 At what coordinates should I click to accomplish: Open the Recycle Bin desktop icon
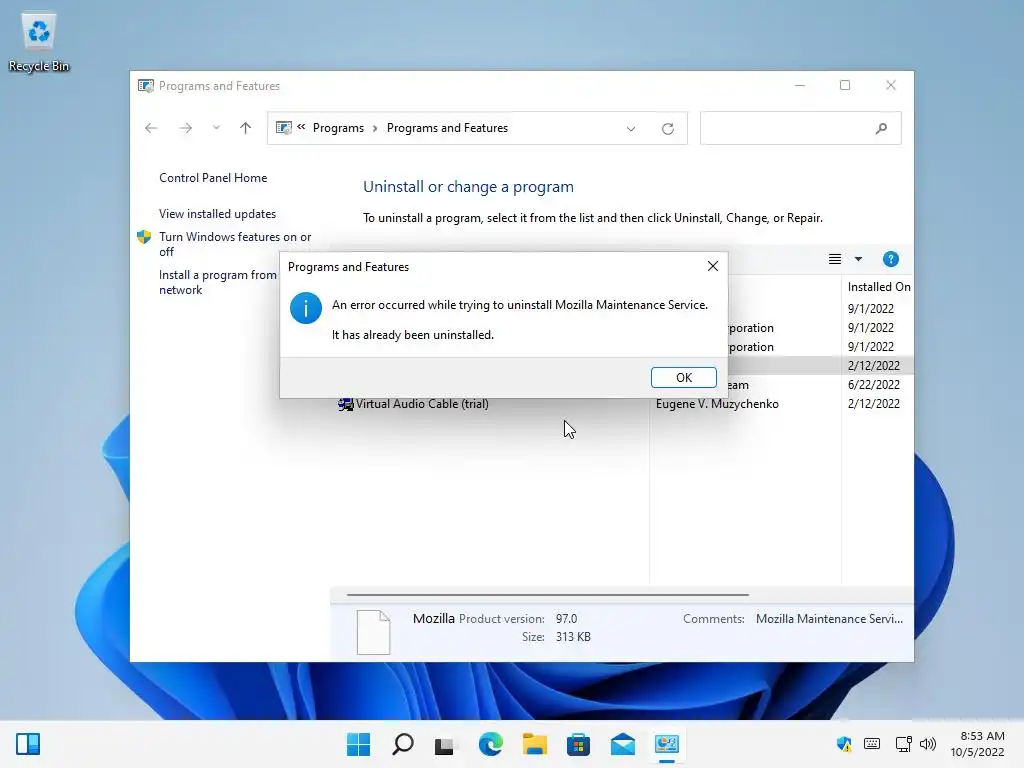click(x=39, y=42)
